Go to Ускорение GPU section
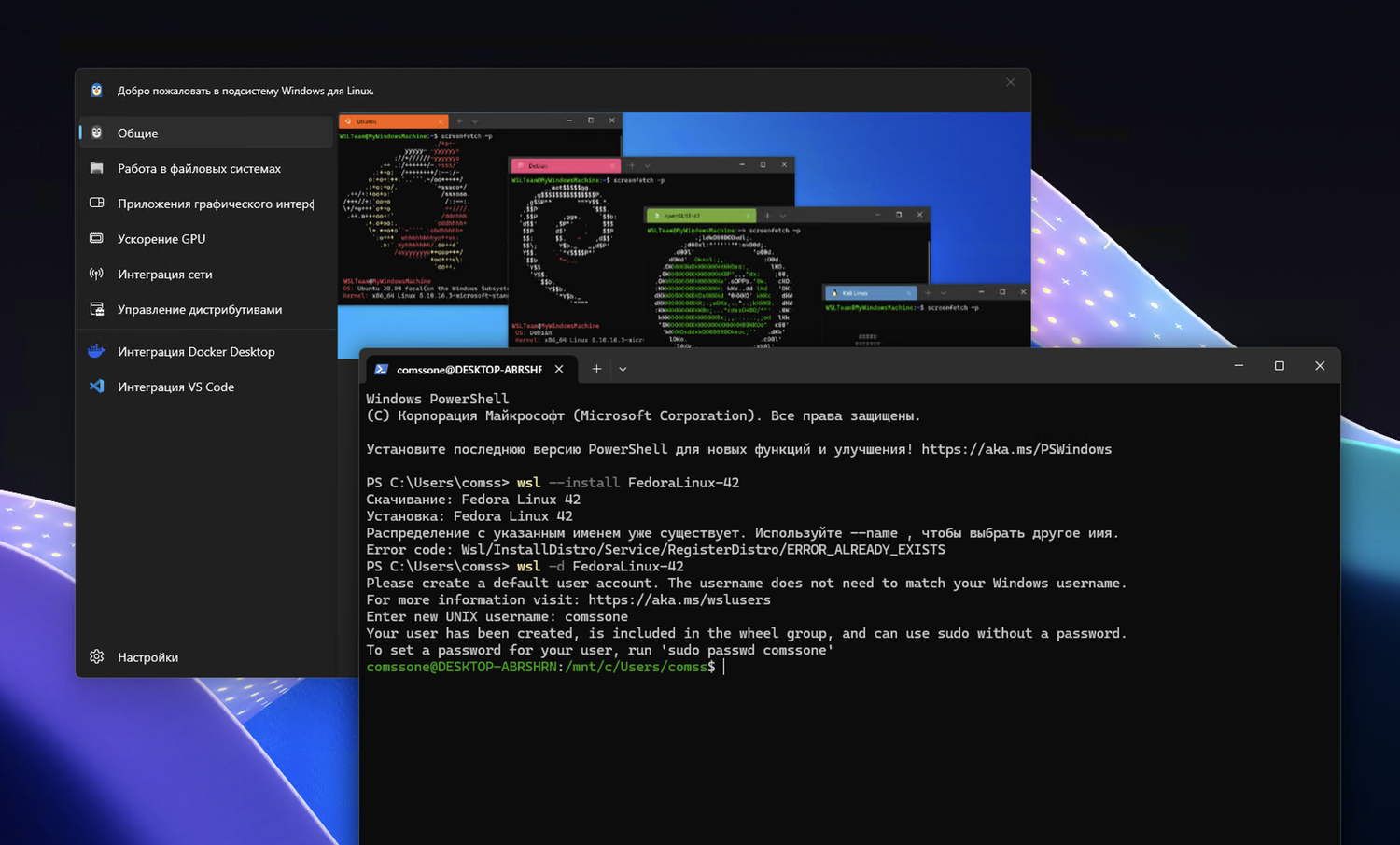The width and height of the screenshot is (1400, 845). pos(206,239)
